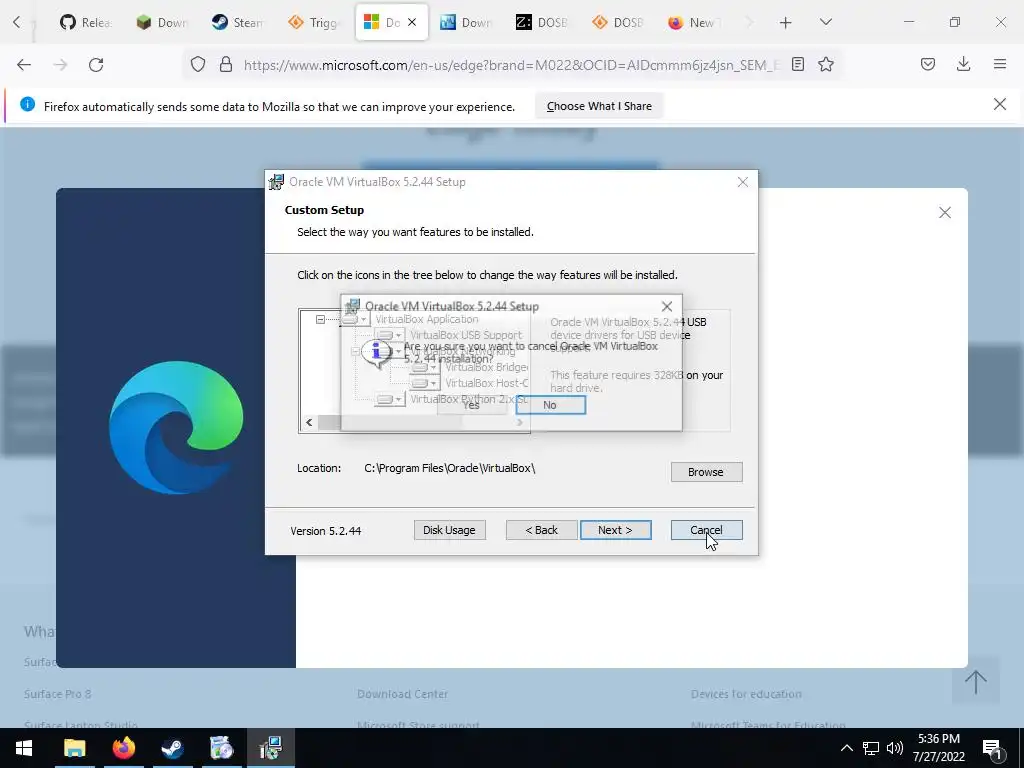
Task: Open the Firefox application menu
Action: coord(1000,64)
